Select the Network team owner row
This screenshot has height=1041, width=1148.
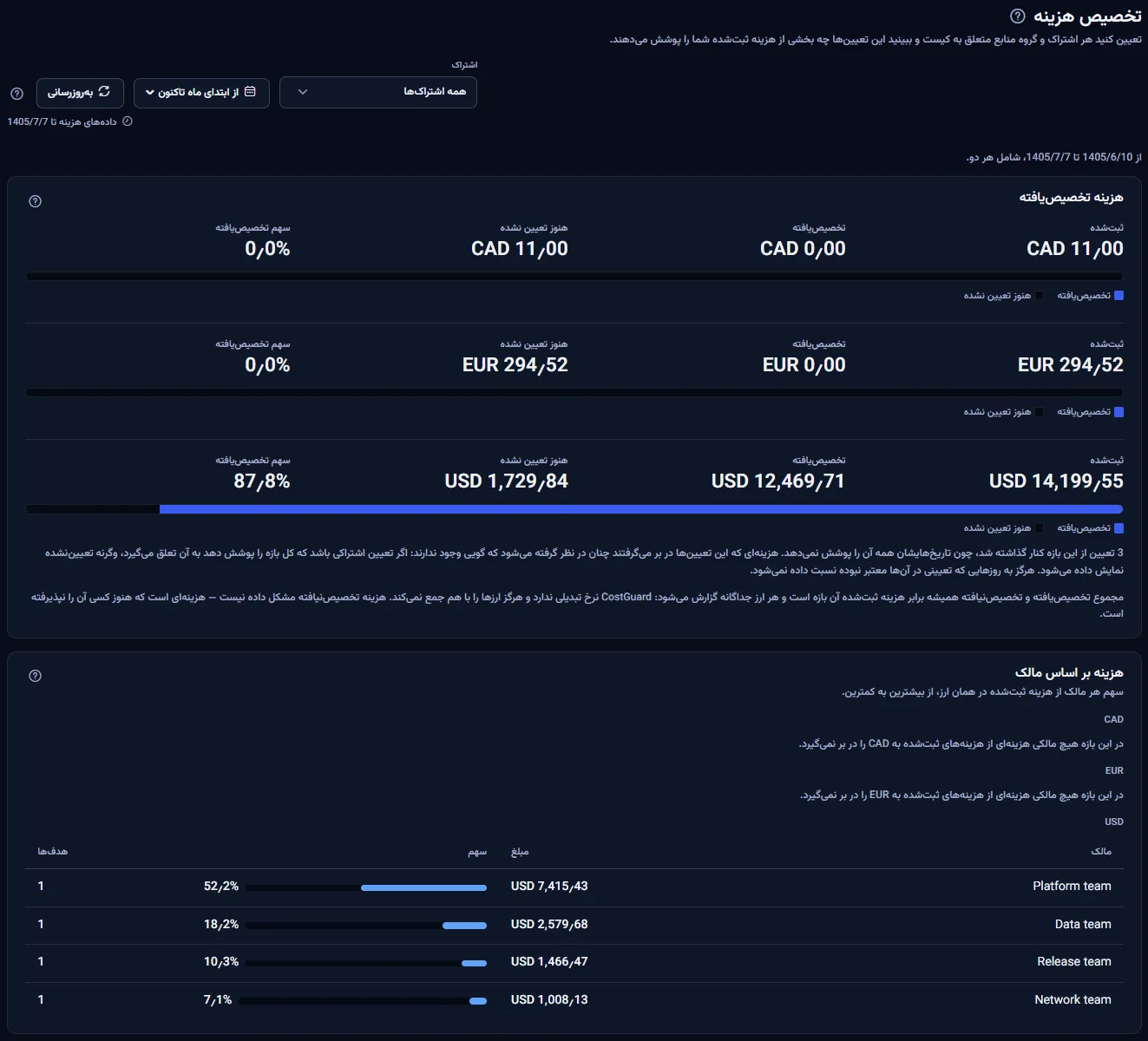574,1000
